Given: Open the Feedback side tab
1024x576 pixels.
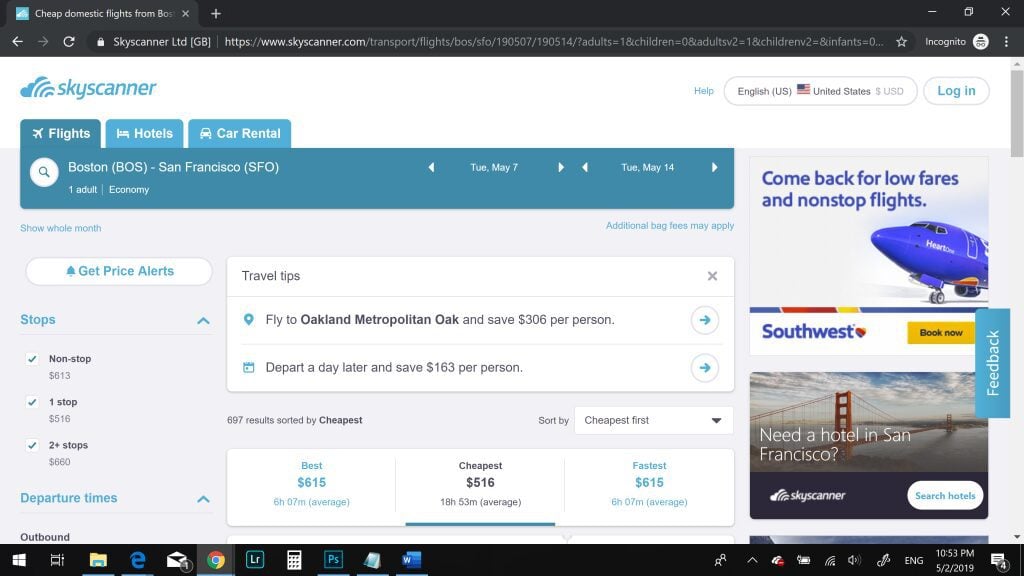Looking at the screenshot, I should tap(993, 363).
